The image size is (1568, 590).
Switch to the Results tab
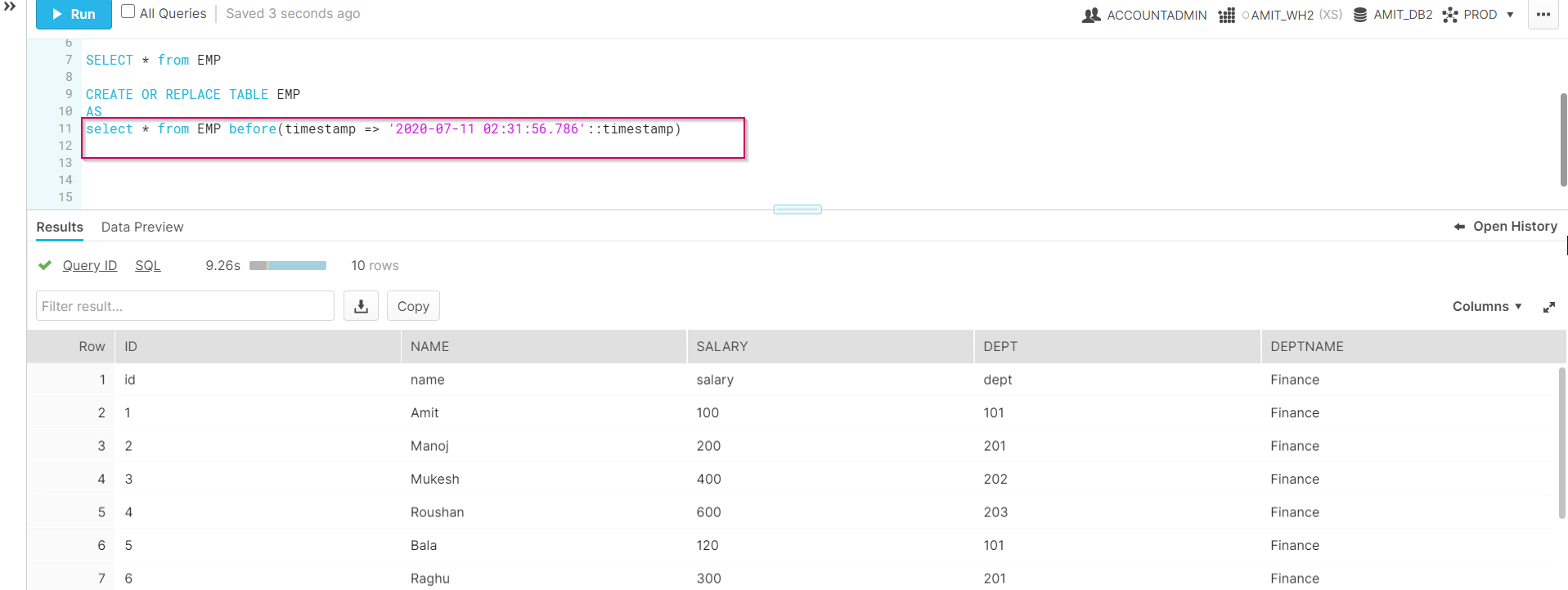click(60, 227)
